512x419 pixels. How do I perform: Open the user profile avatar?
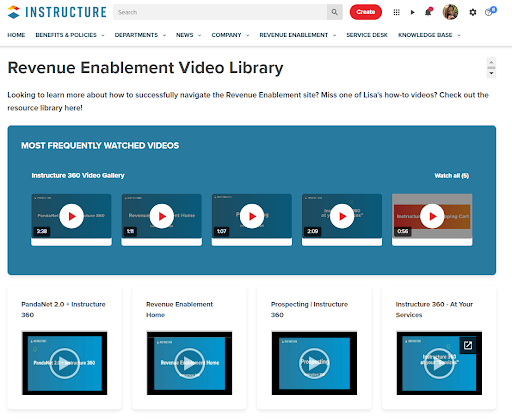450,12
